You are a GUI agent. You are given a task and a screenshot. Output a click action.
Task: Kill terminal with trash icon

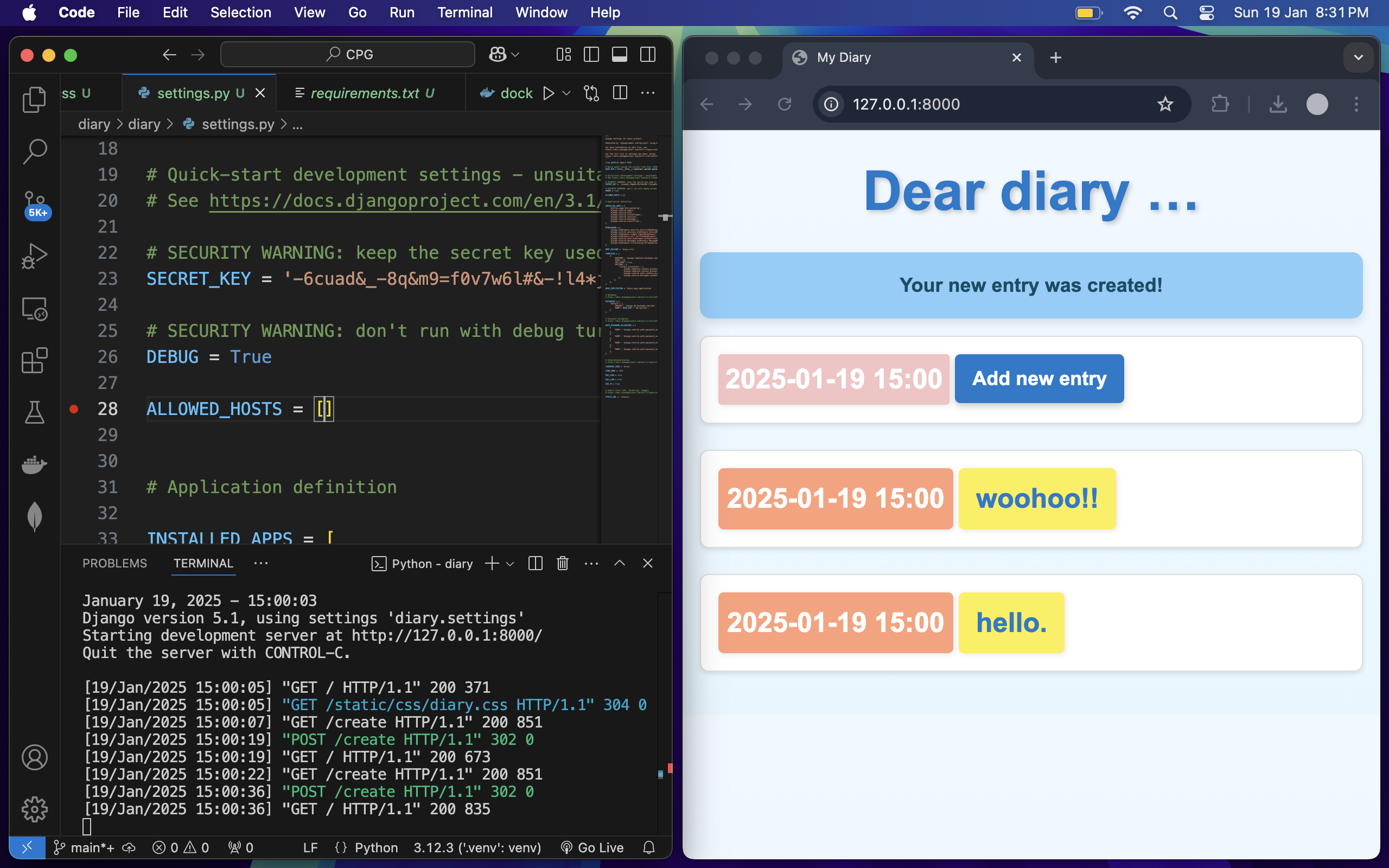pos(563,563)
